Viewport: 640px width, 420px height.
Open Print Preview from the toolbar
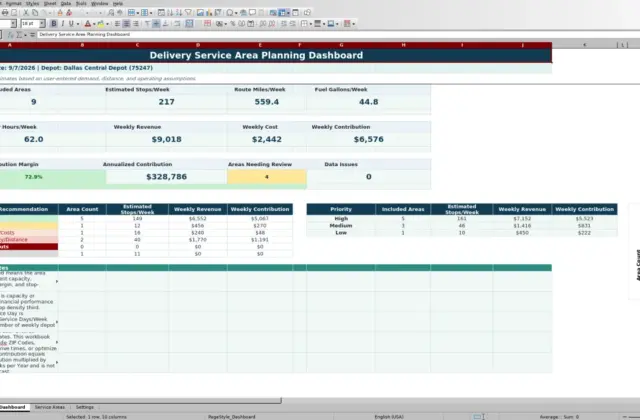14,13
